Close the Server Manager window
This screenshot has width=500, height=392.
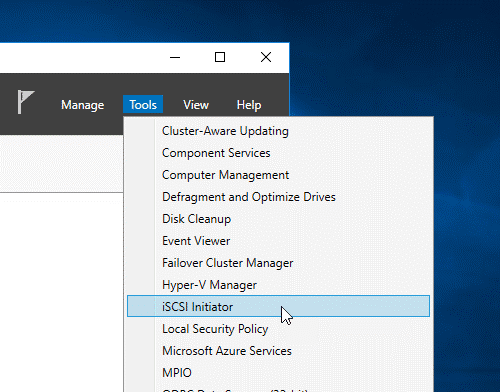[266, 57]
